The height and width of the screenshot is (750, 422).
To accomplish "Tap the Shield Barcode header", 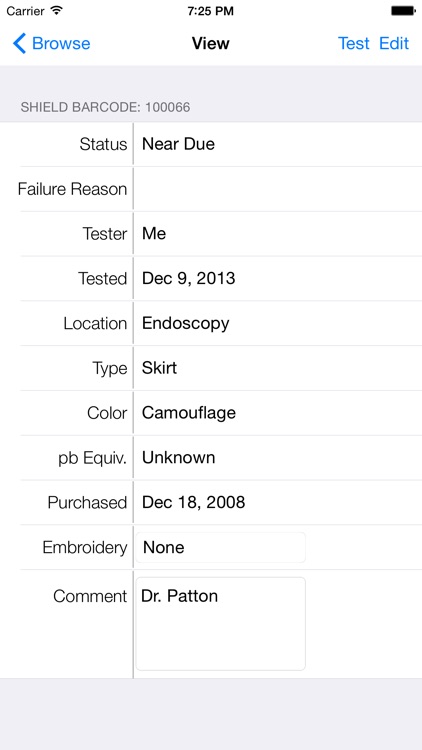I will [105, 107].
